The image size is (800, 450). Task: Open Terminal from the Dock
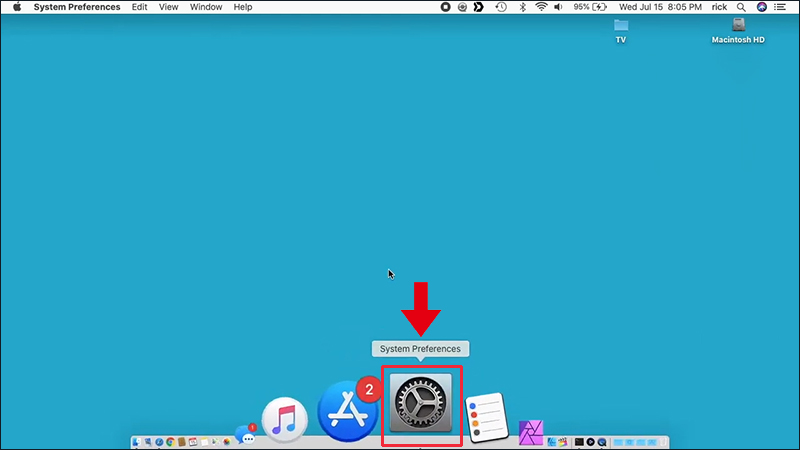(x=579, y=442)
